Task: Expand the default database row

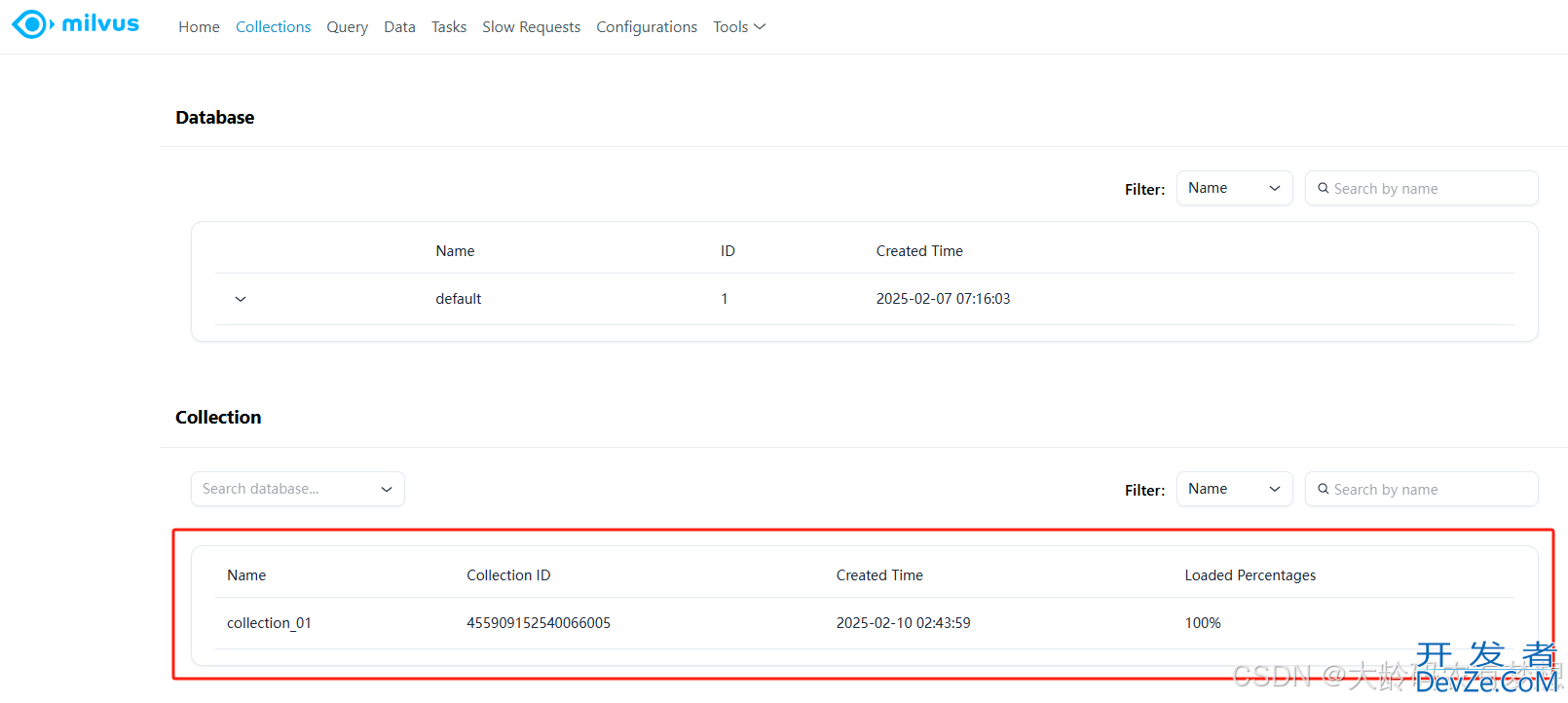Action: (241, 299)
